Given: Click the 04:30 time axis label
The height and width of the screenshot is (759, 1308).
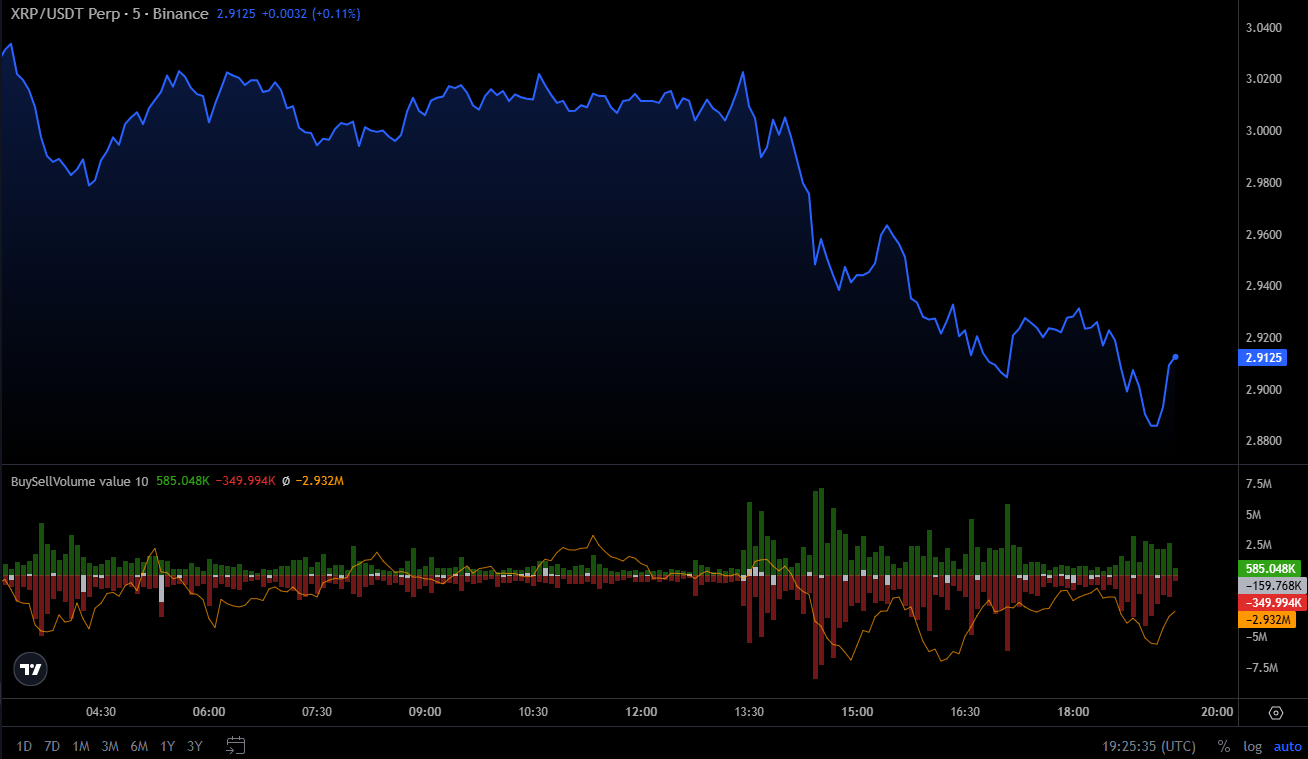Looking at the screenshot, I should point(101,712).
